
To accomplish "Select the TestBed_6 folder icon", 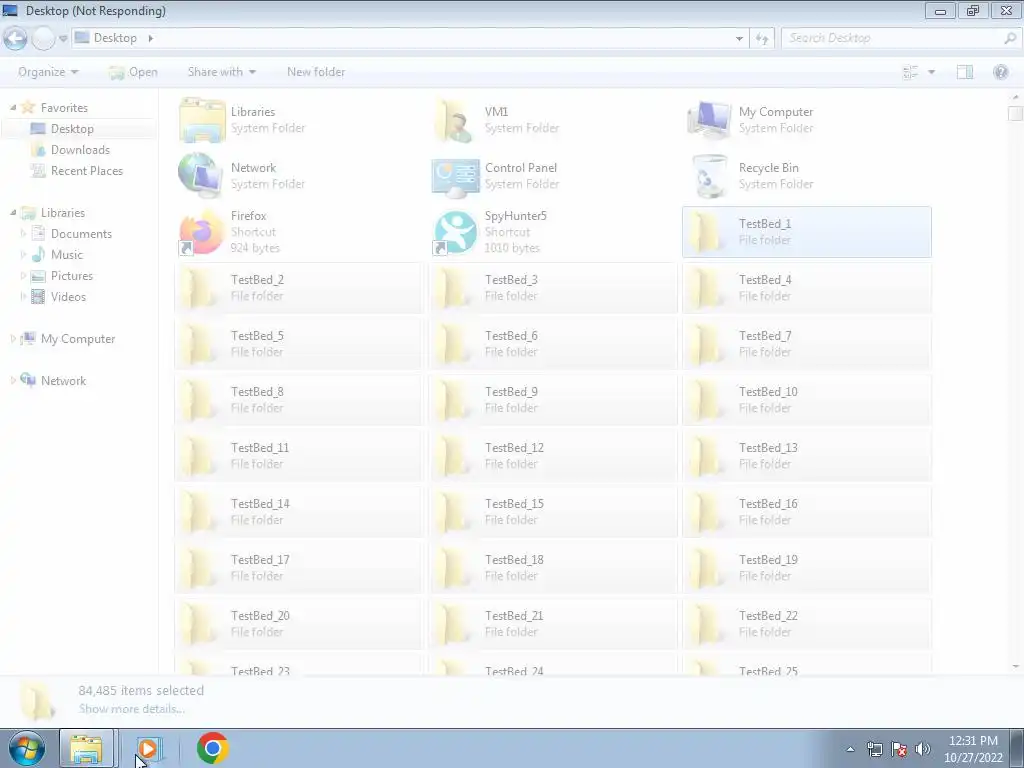I will tap(453, 344).
